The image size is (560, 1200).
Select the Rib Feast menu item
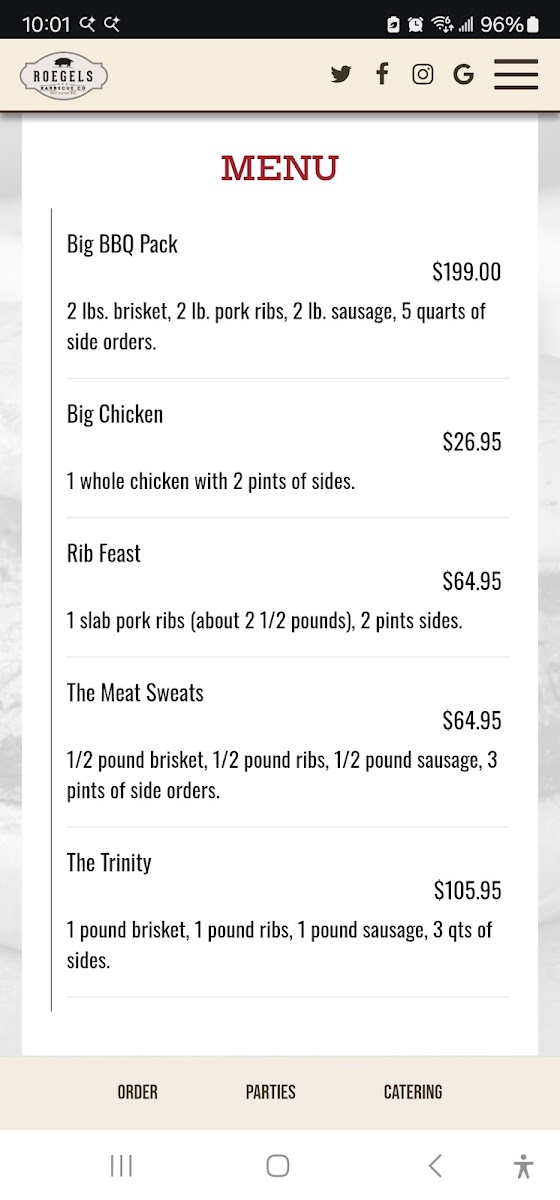[104, 553]
